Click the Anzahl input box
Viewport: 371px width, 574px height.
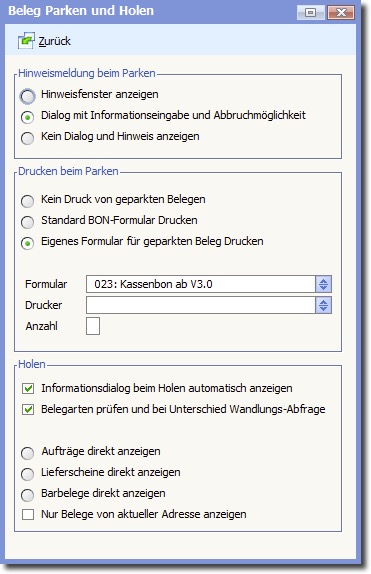tap(93, 326)
